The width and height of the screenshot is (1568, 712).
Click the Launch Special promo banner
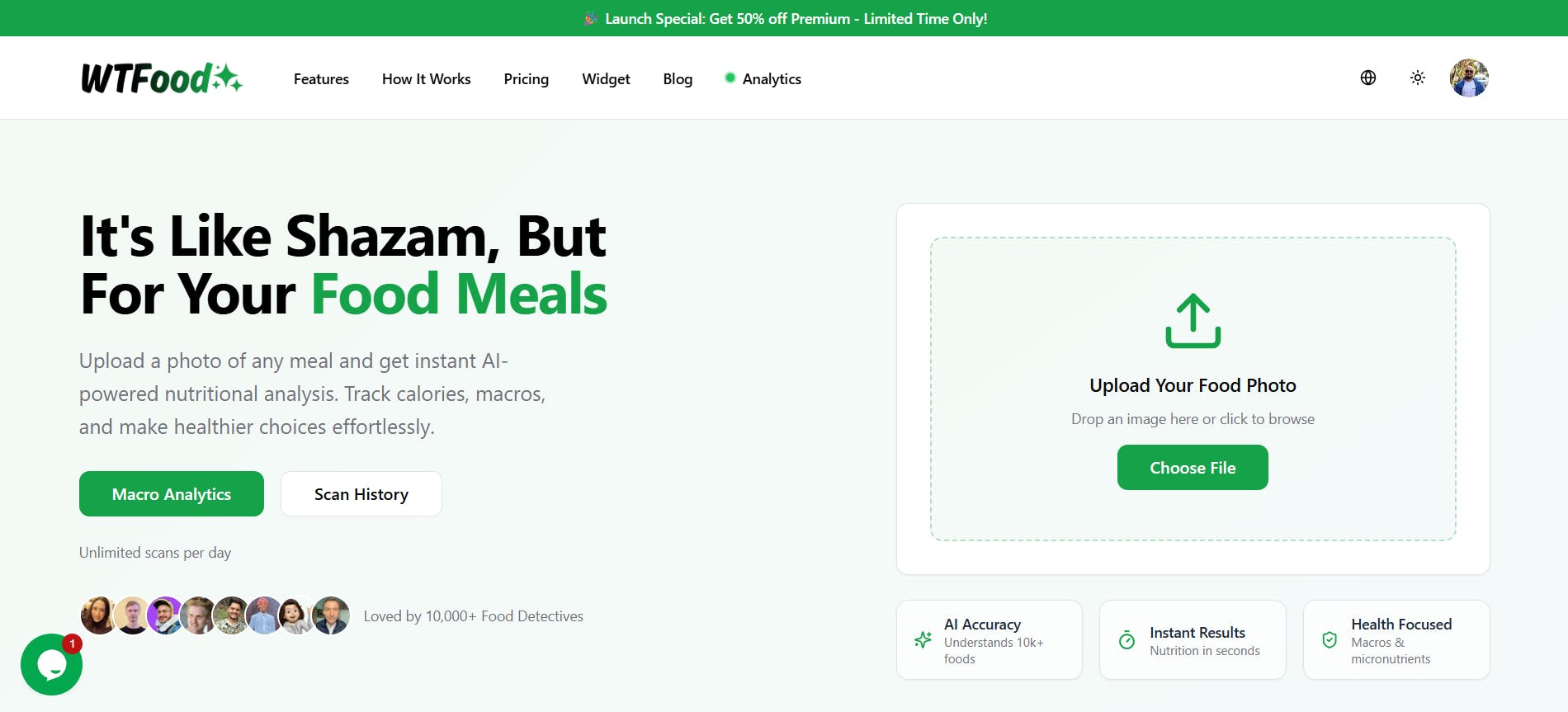coord(784,18)
